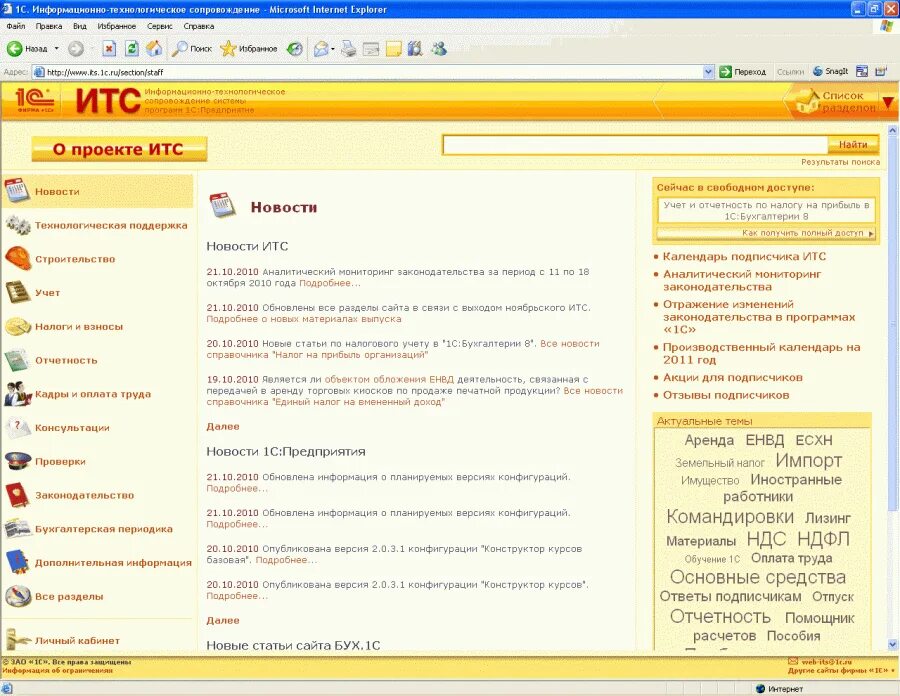Open the Командировки tag
The image size is (900, 696).
click(x=730, y=516)
